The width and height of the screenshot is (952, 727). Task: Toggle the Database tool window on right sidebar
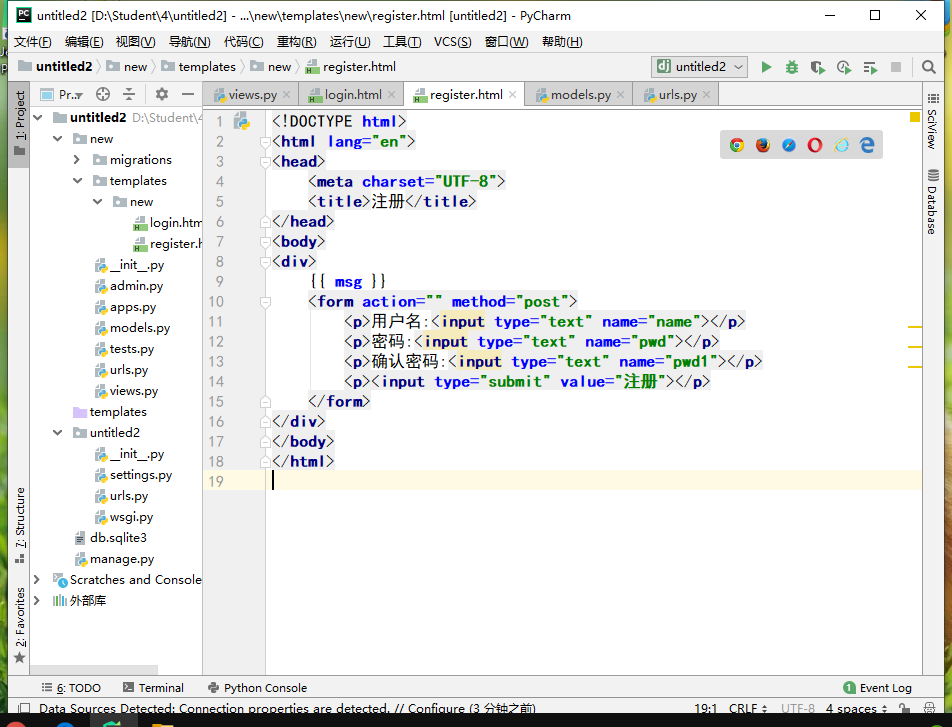pos(932,202)
